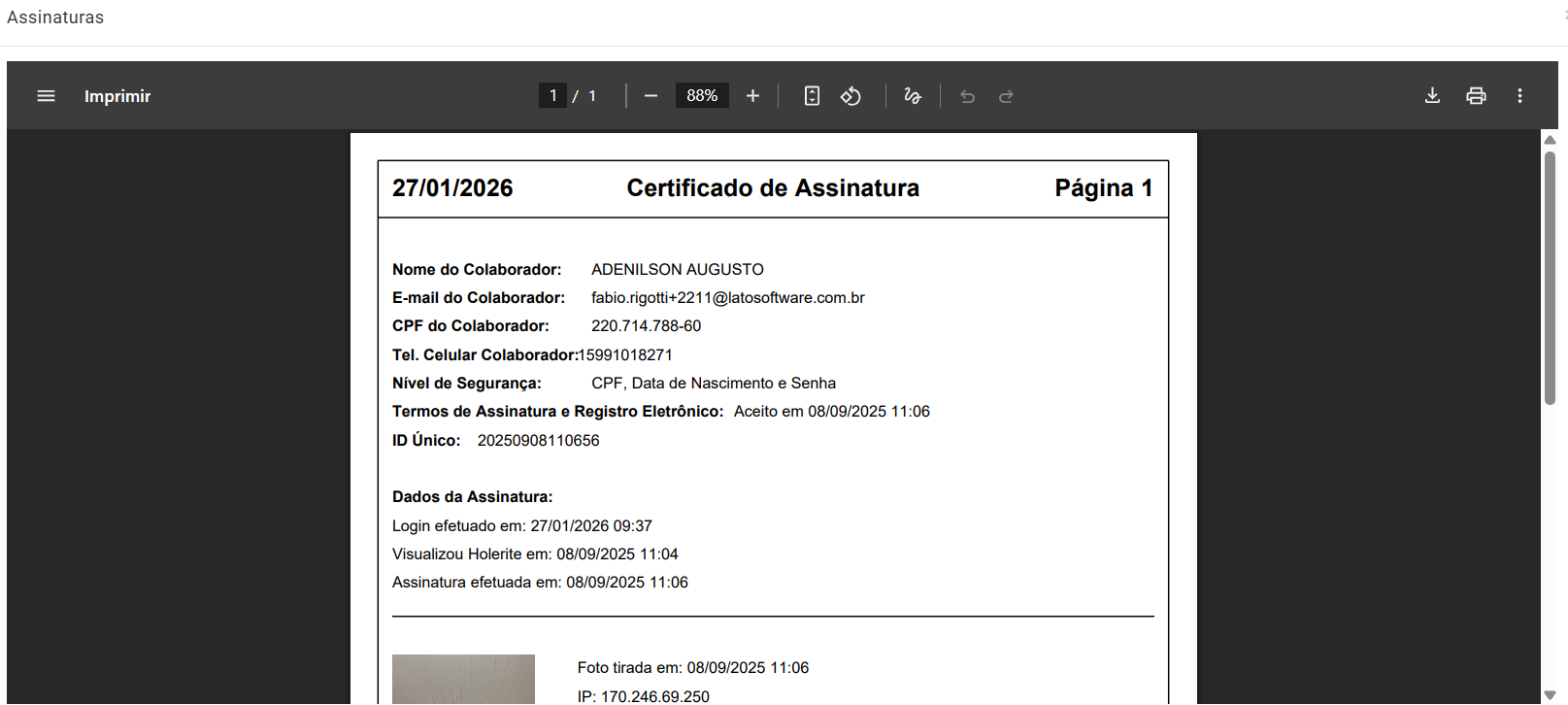Image resolution: width=1568 pixels, height=705 pixels.
Task: Click the vertical scrollbar thumb
Action: coord(1550,277)
